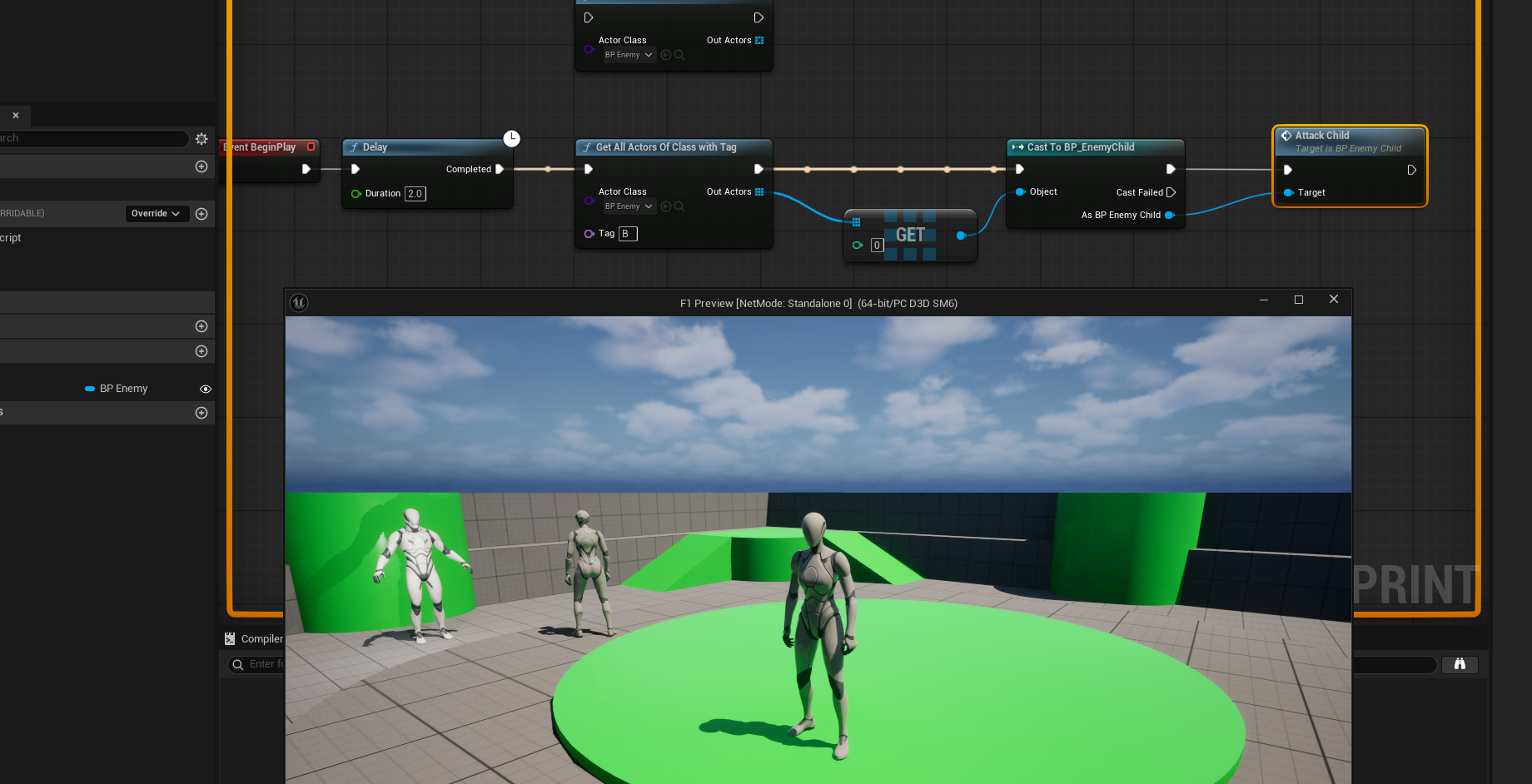The image size is (1532, 784).
Task: Click the Cast Failed exec pin
Action: click(1171, 192)
